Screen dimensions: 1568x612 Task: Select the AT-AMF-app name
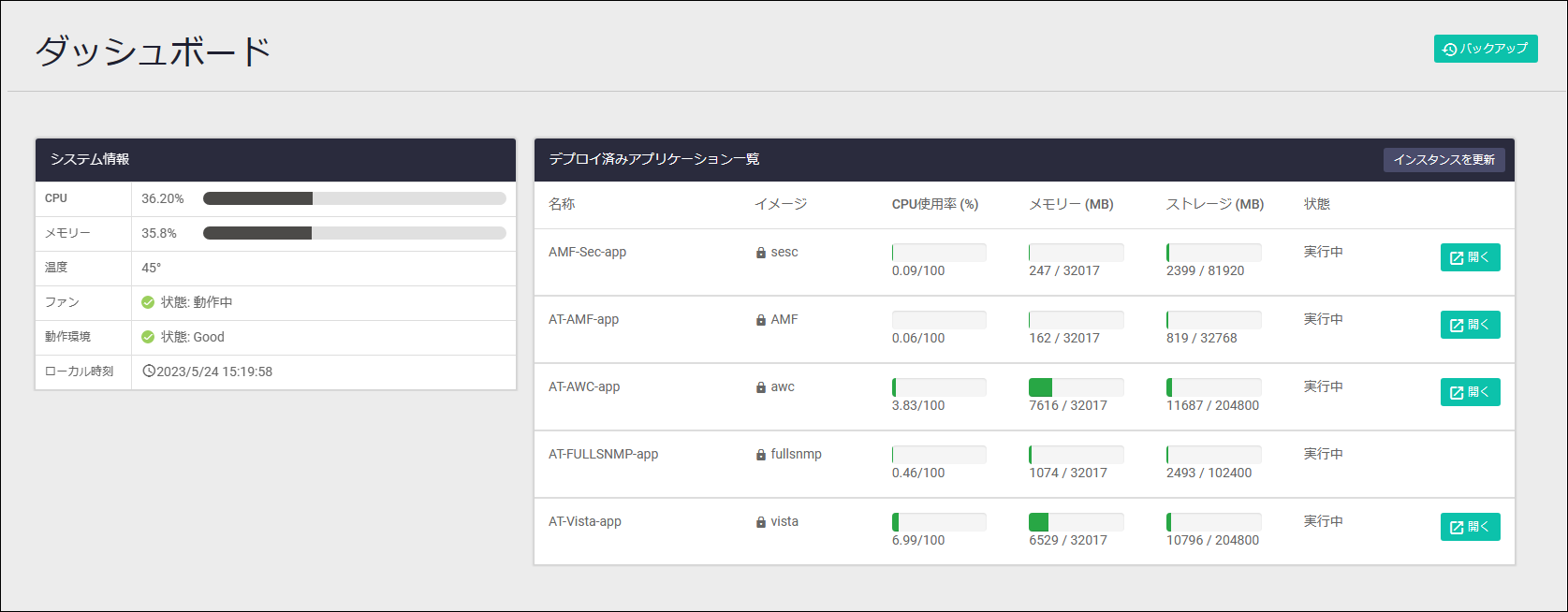click(x=583, y=319)
